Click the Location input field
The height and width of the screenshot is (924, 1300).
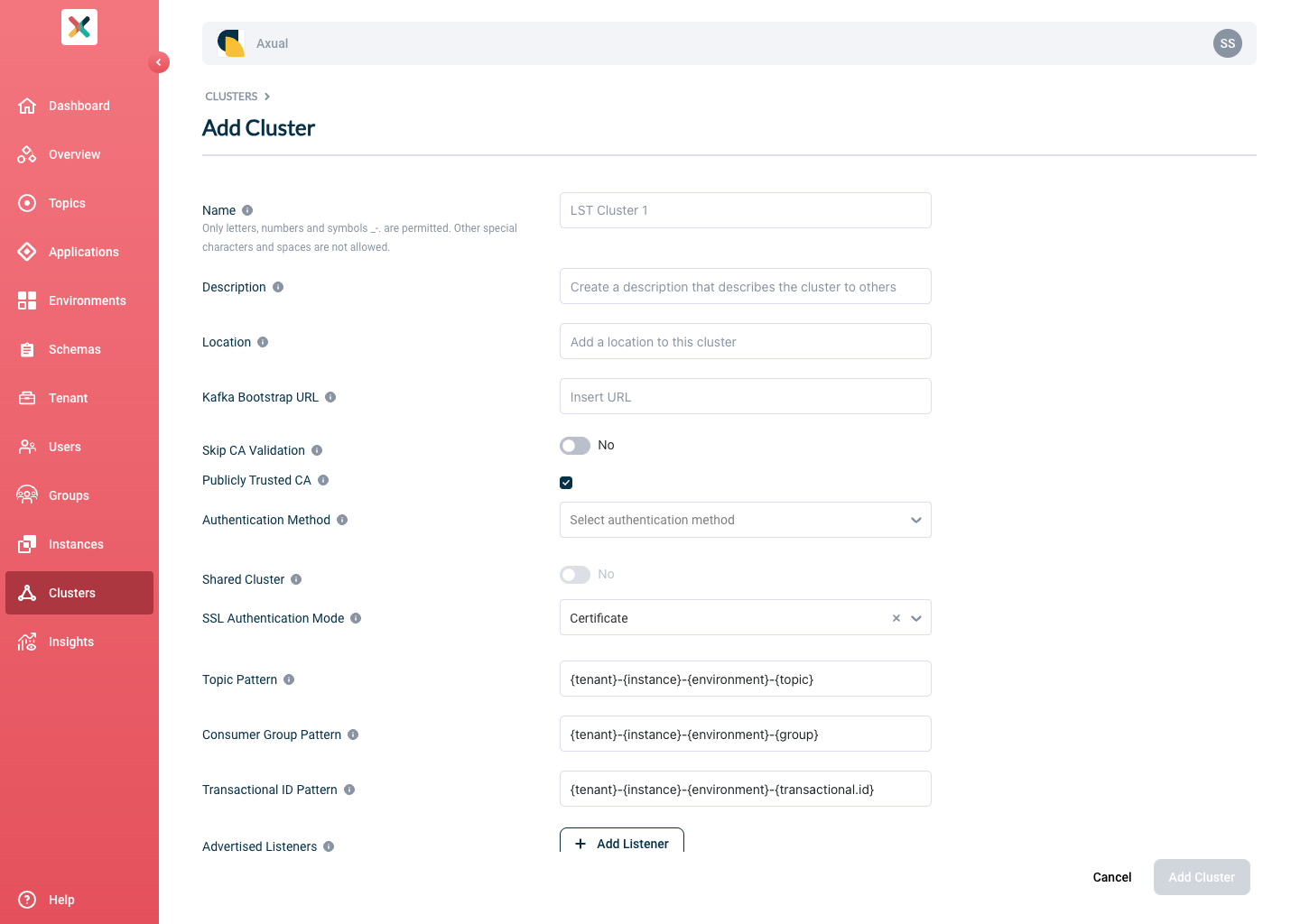coord(746,341)
